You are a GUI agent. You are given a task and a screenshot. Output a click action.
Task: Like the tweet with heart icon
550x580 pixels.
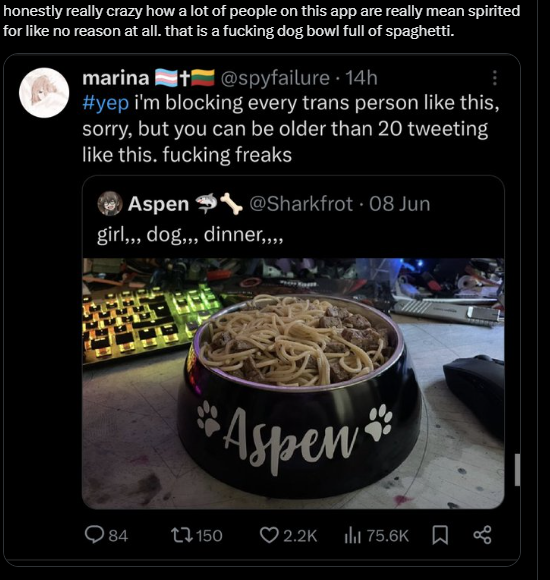[268, 535]
